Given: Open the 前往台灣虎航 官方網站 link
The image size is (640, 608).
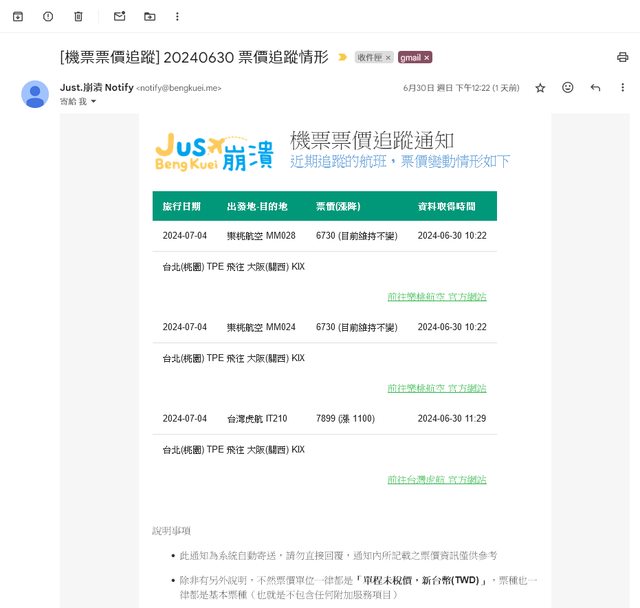Looking at the screenshot, I should [437, 480].
